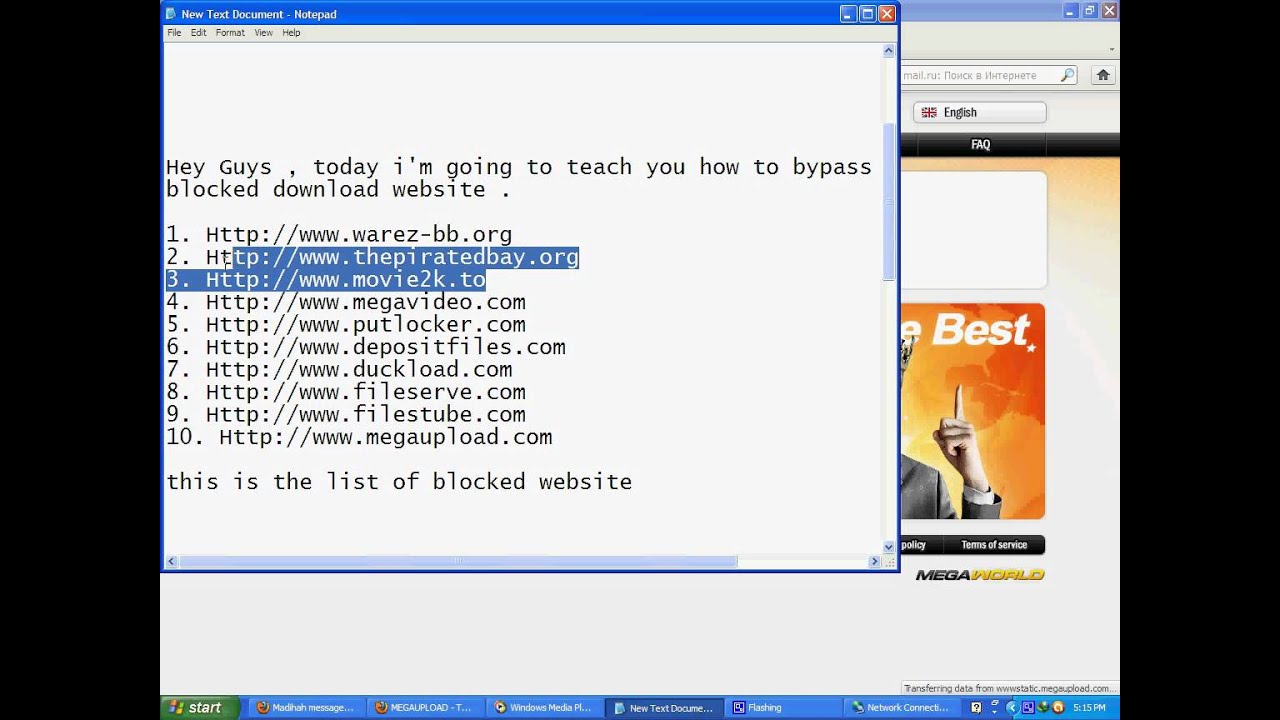Click the 'Hey Guys' intro sentence
Viewport: 1280px width, 720px height.
(519, 178)
